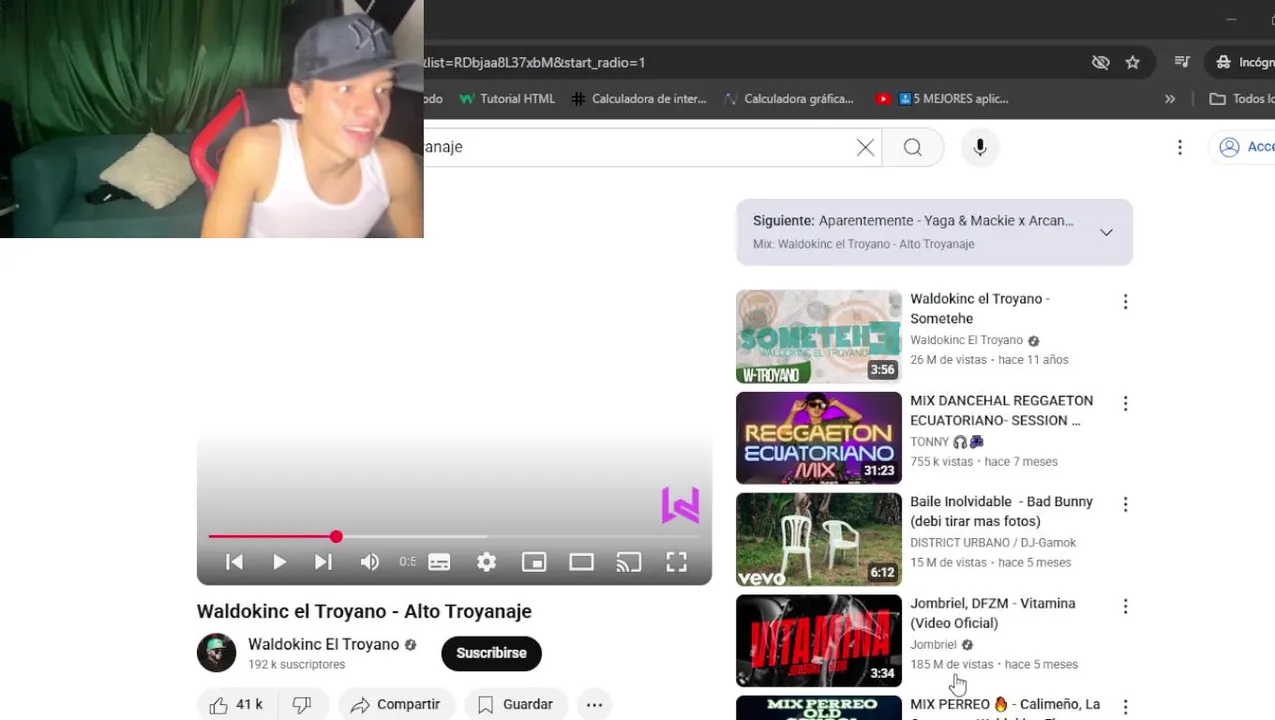The image size is (1275, 720).
Task: Click the TONNY channel name
Action: pyautogui.click(x=929, y=442)
